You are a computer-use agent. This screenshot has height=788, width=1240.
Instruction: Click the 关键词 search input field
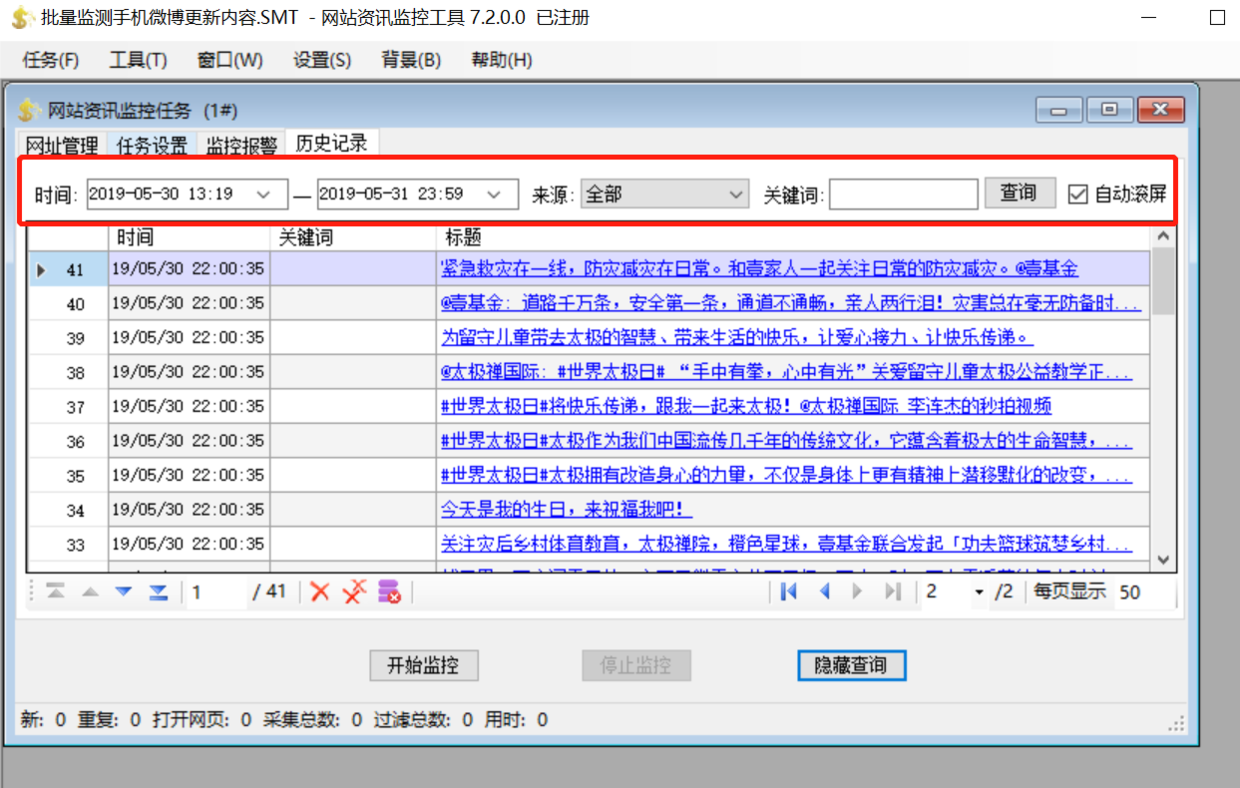pos(903,194)
